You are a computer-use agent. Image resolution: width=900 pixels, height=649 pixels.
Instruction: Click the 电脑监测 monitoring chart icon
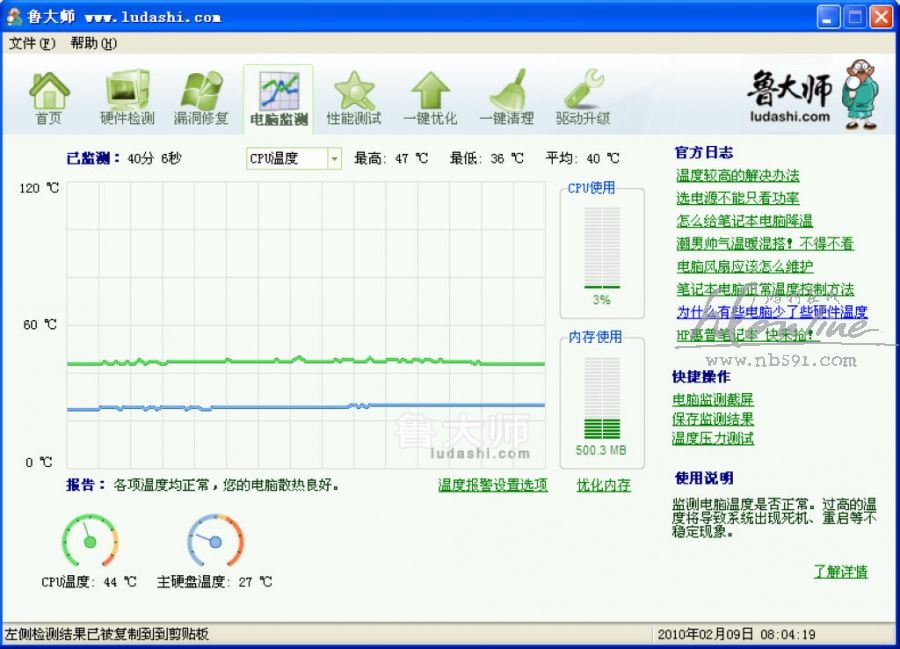(278, 91)
